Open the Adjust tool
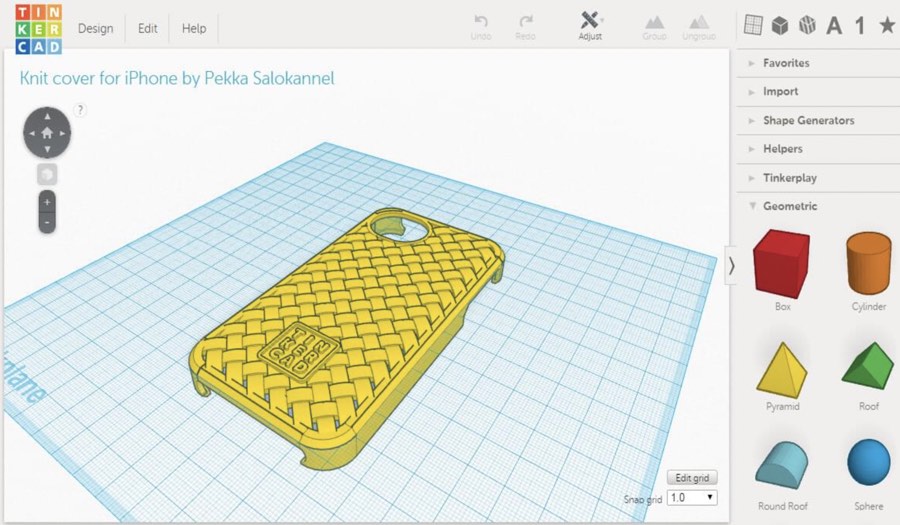 [x=590, y=22]
